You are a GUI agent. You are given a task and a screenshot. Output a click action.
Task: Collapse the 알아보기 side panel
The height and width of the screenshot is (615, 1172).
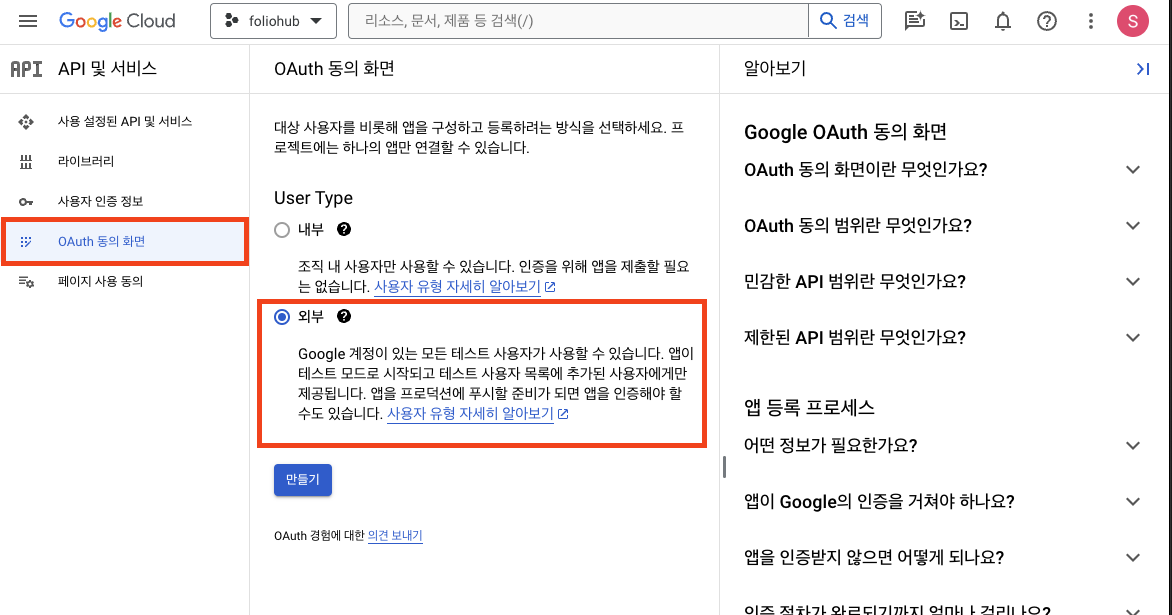[x=1143, y=69]
